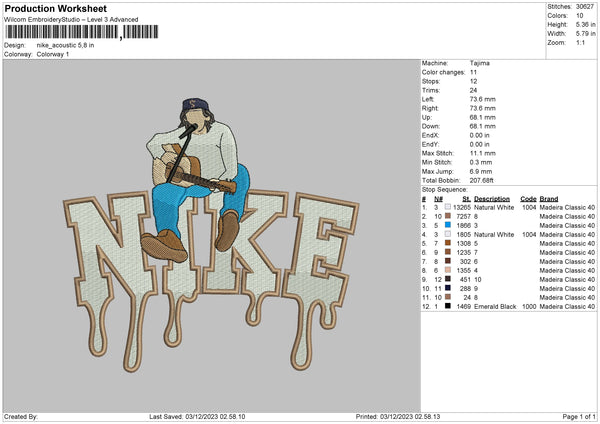Click the 'Down:' label

(431, 126)
